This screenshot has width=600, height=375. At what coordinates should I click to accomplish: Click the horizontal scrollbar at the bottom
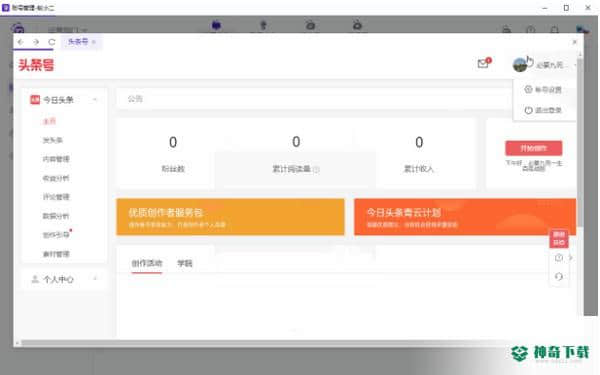coord(268,343)
